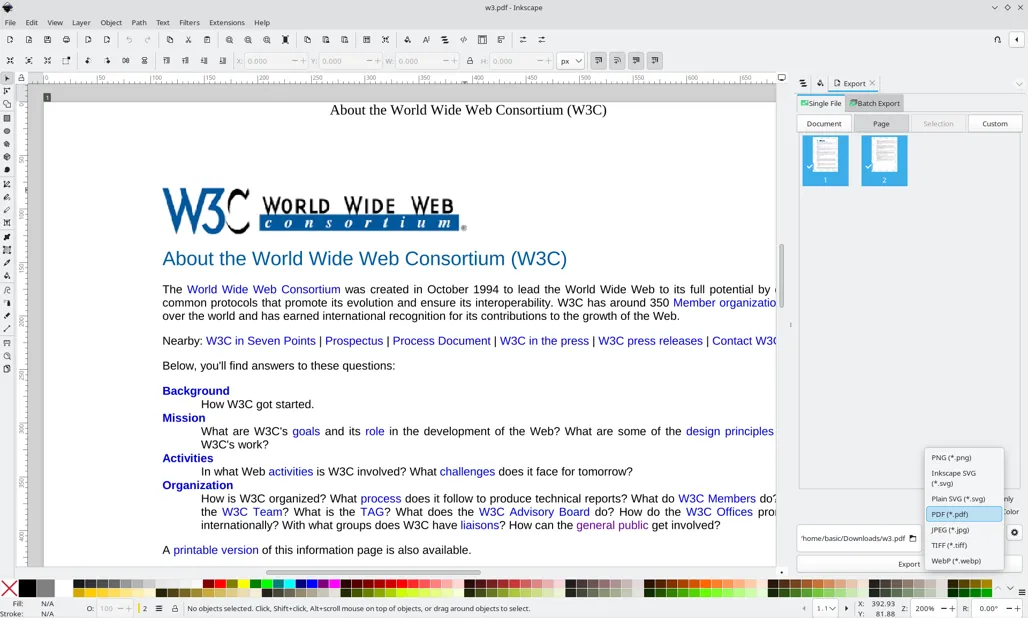Pick the black swatch in palette
The height and width of the screenshot is (618, 1028).
pyautogui.click(x=28, y=589)
